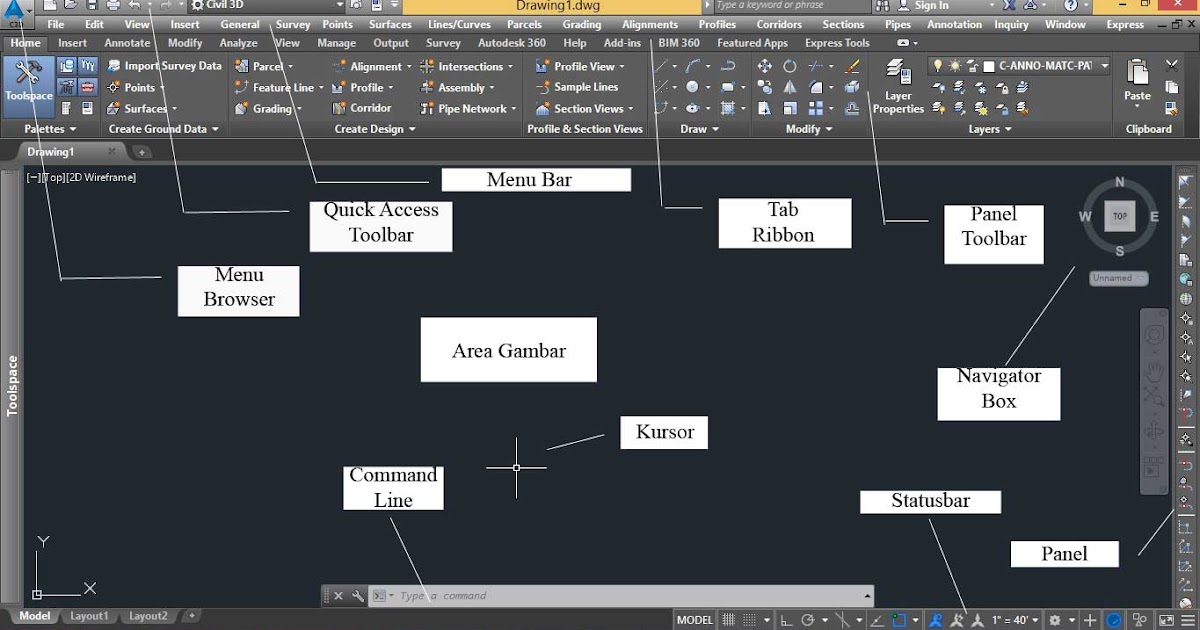Open the Surfaces menu in menu bar

click(x=390, y=24)
